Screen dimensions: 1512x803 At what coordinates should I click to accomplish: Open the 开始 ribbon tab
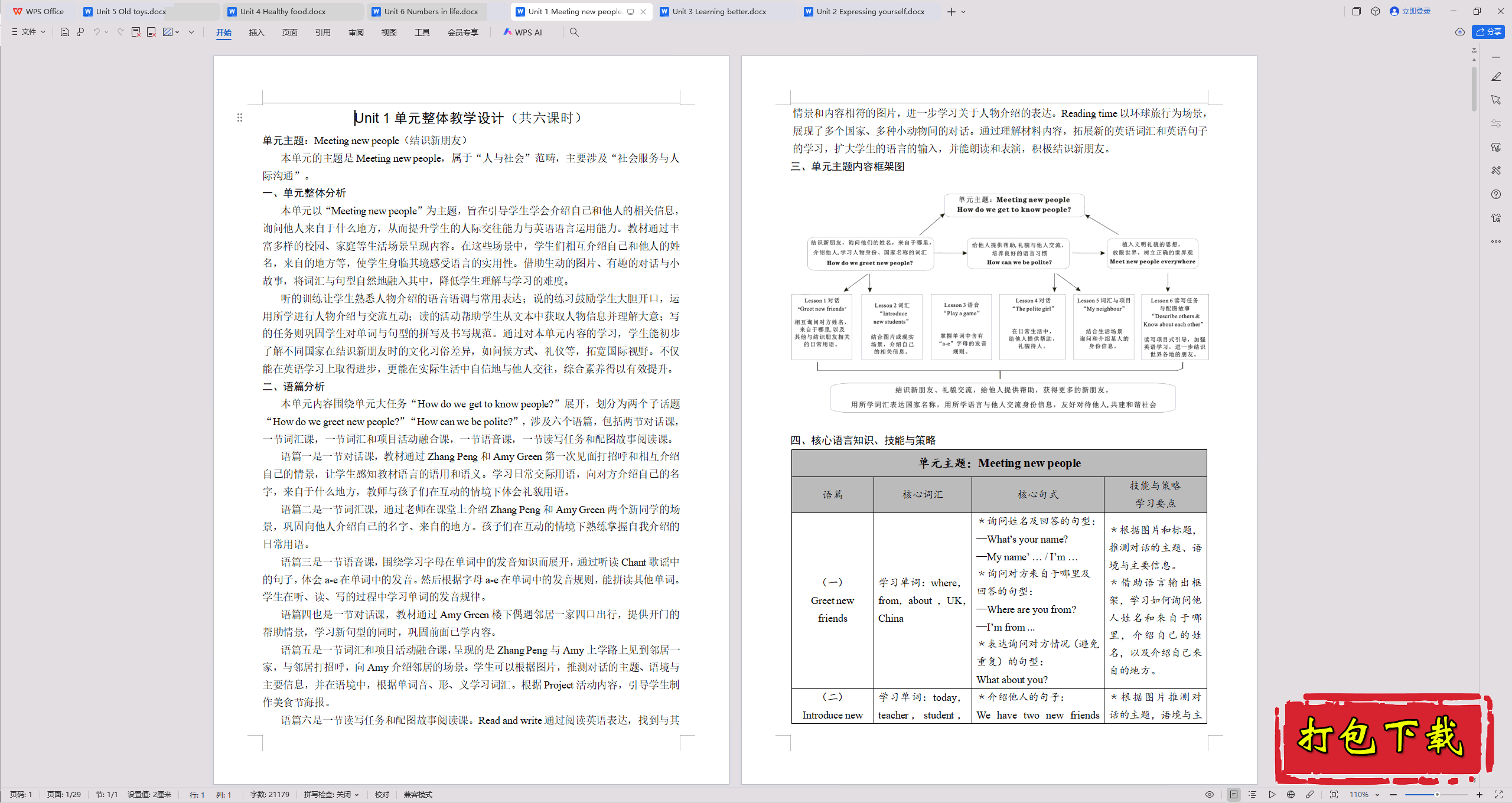click(x=224, y=32)
